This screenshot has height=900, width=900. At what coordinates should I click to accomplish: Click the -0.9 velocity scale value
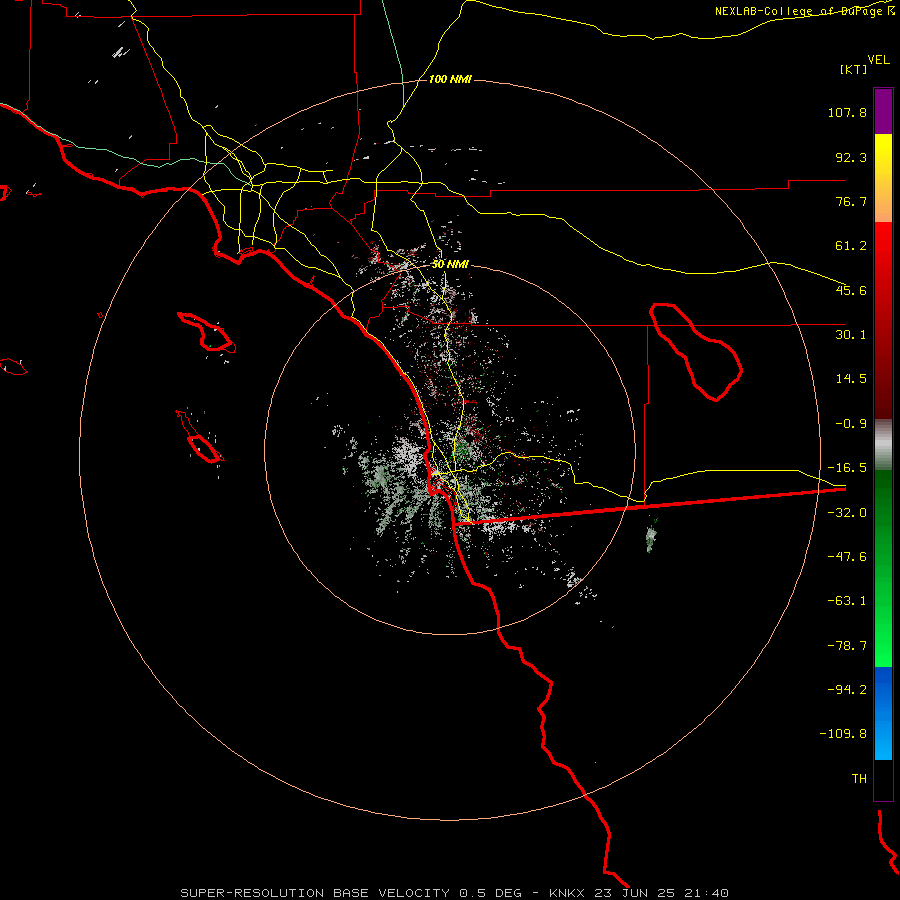[851, 424]
